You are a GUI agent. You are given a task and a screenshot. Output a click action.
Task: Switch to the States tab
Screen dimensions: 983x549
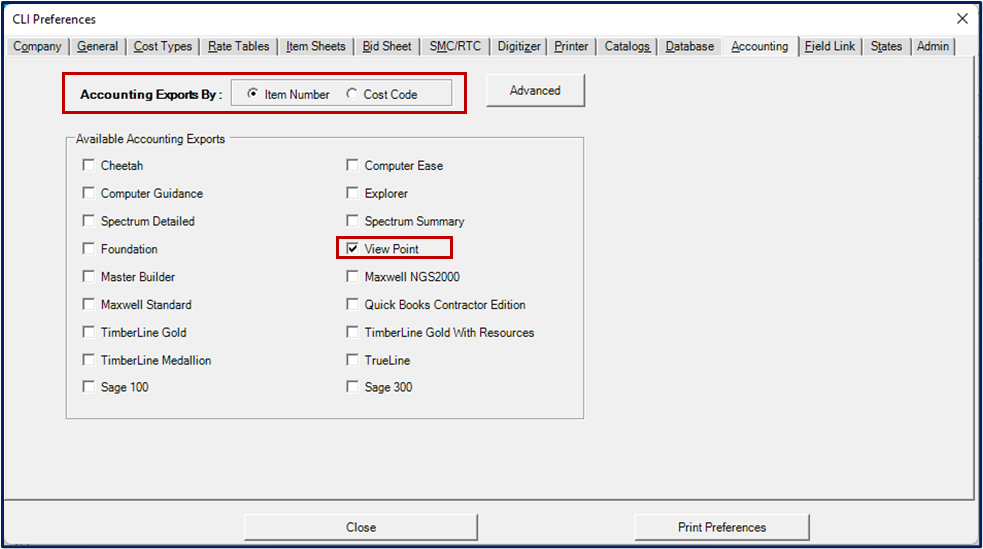886,46
